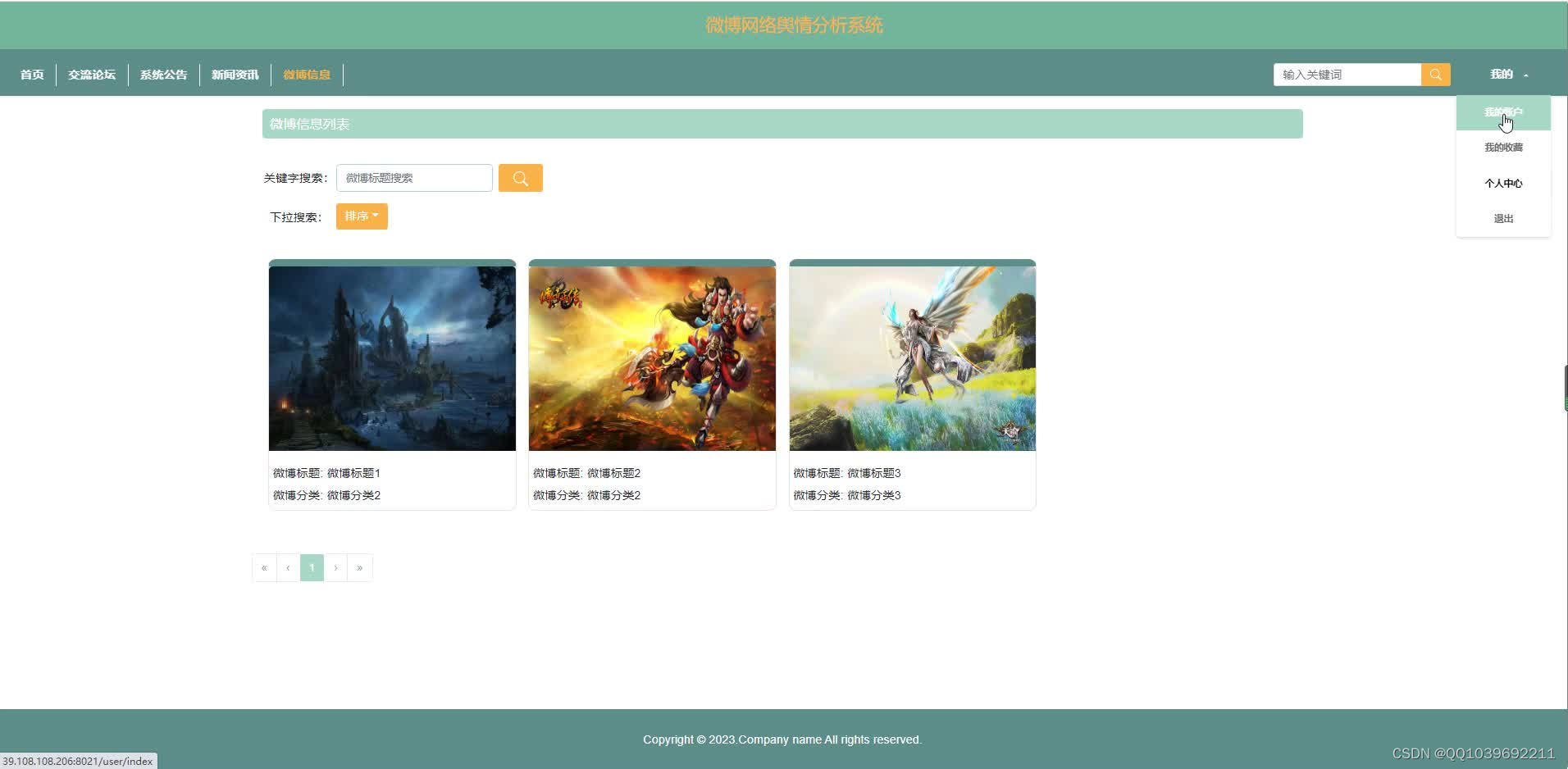
Task: Click the orange search button beside 微博标题搜索
Action: (521, 178)
